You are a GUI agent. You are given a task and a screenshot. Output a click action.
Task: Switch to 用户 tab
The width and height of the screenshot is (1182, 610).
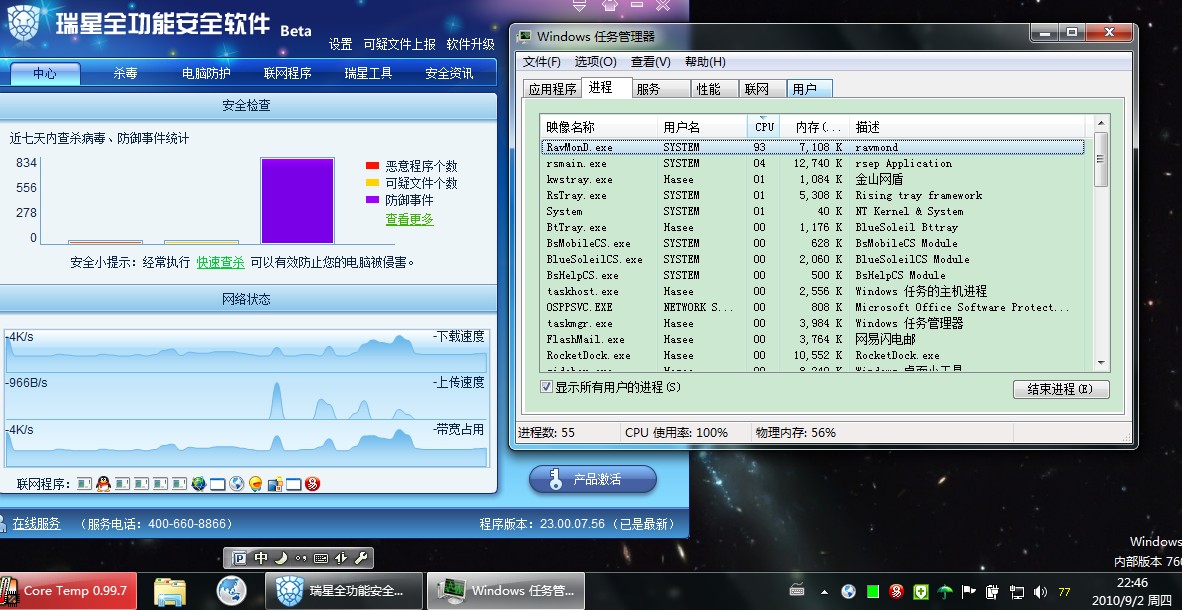(x=810, y=89)
